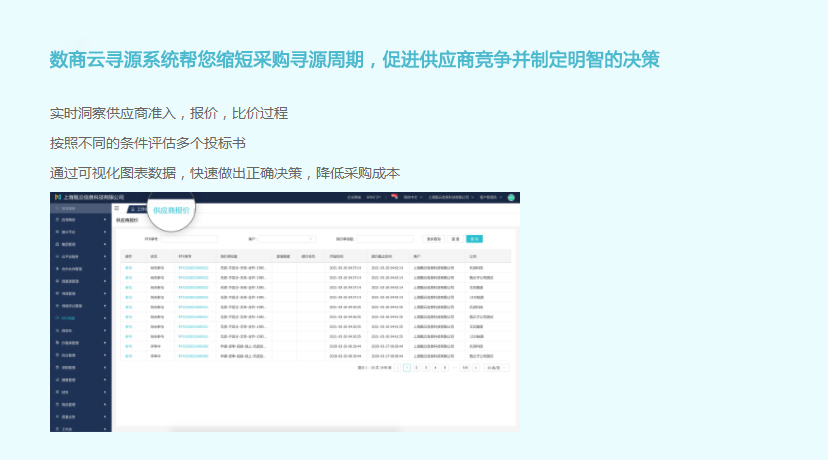
Task: Expand the user management dropdown next to the avatar
Action: click(491, 197)
